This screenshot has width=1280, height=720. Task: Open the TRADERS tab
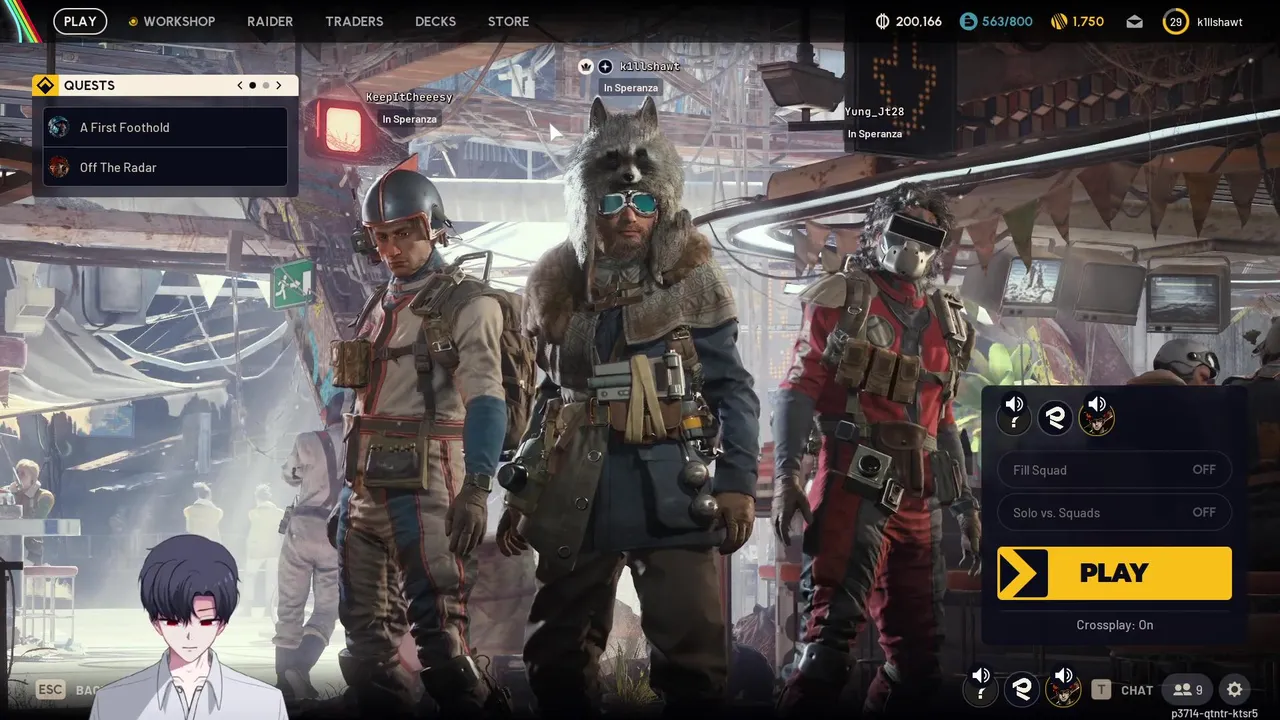tap(354, 21)
